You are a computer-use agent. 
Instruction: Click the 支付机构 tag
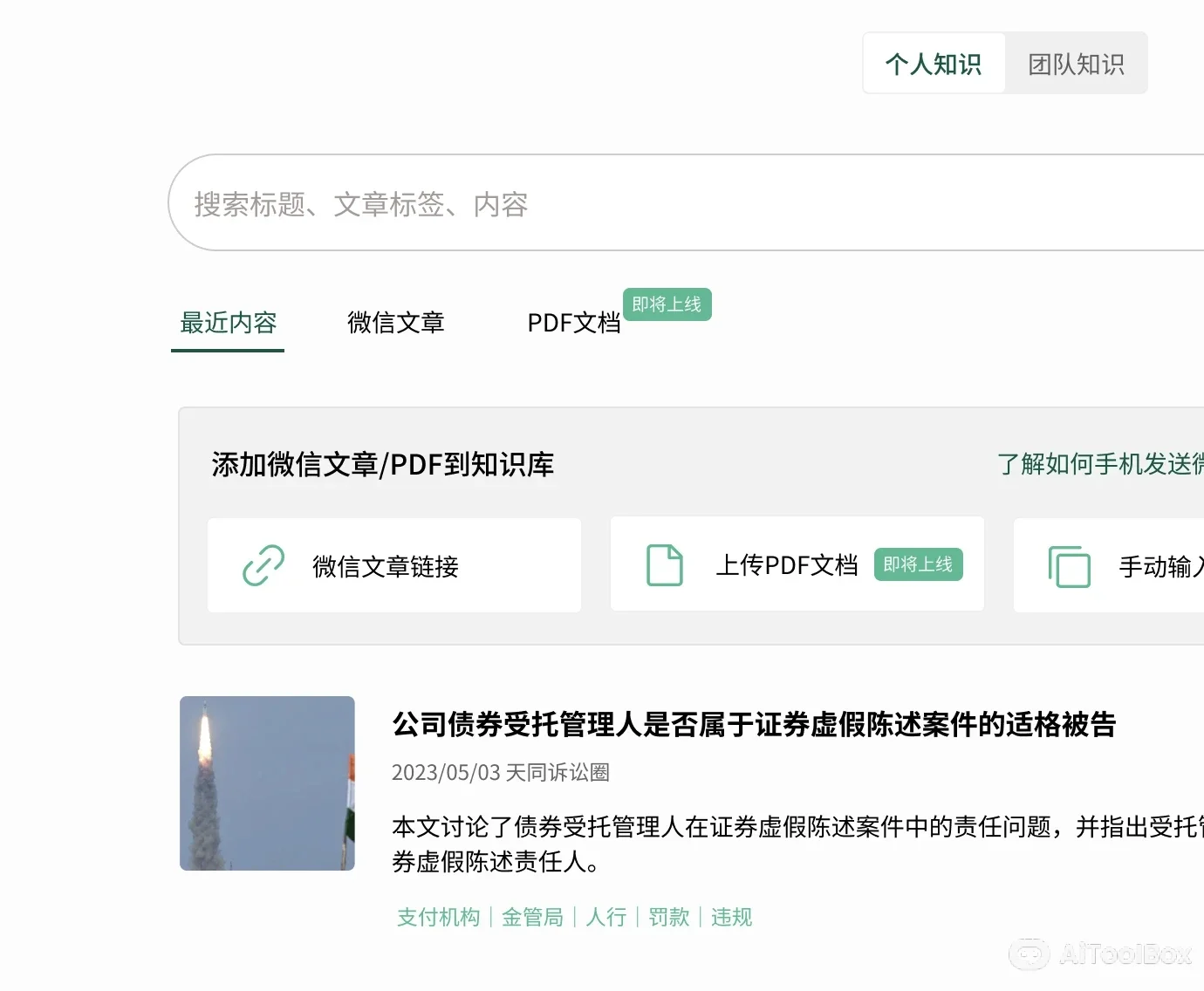[x=439, y=917]
